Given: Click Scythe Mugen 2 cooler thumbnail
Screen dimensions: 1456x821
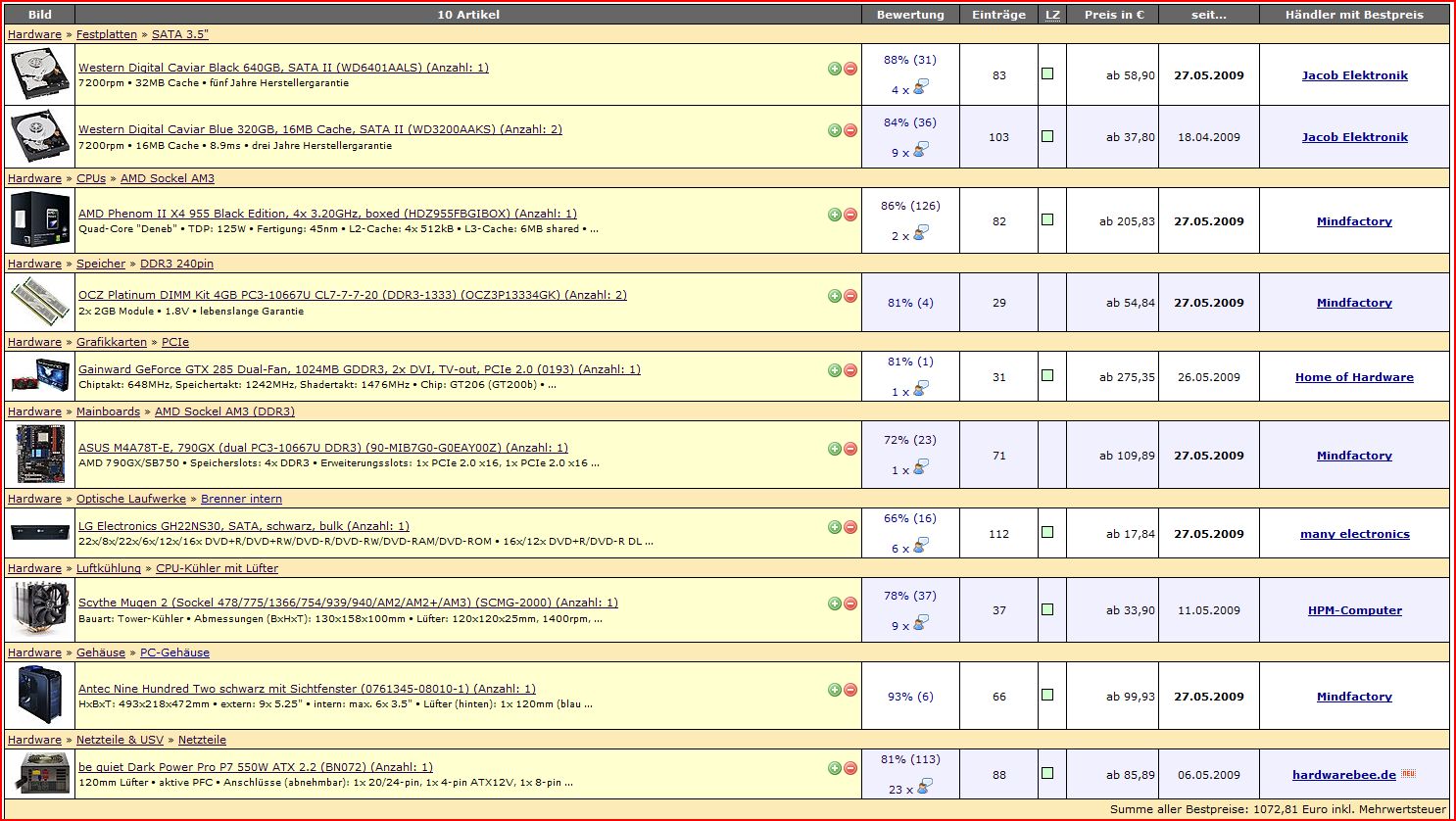Looking at the screenshot, I should tap(40, 609).
